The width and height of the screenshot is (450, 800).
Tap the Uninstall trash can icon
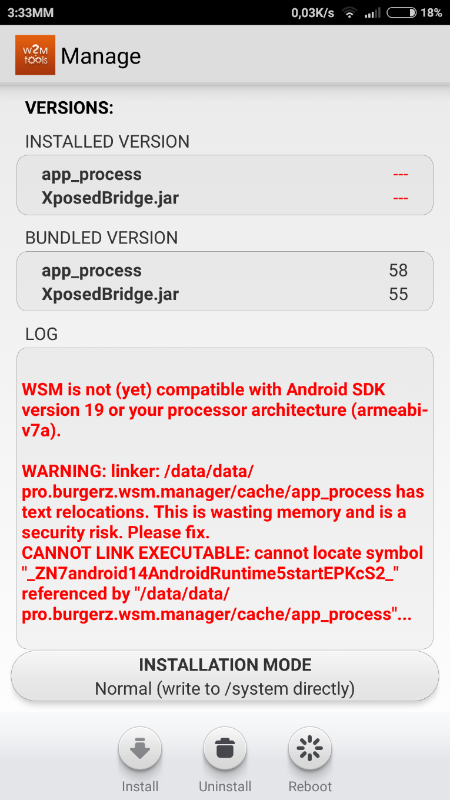(224, 748)
